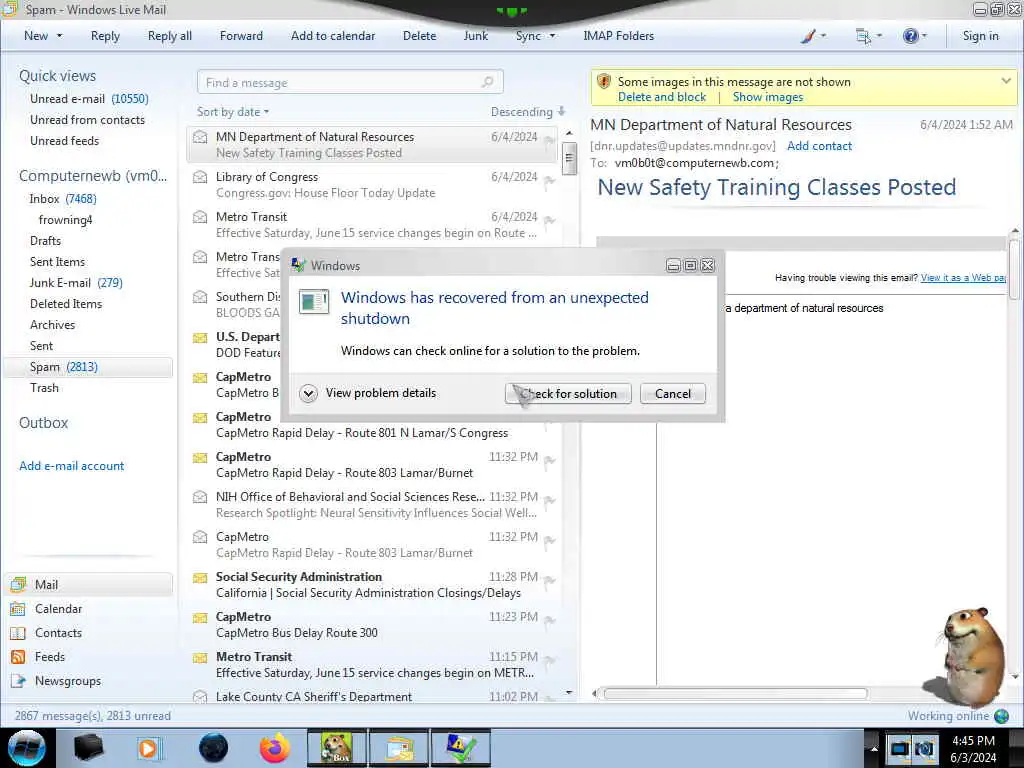
Task: Click Forward in the toolbar
Action: tap(241, 36)
